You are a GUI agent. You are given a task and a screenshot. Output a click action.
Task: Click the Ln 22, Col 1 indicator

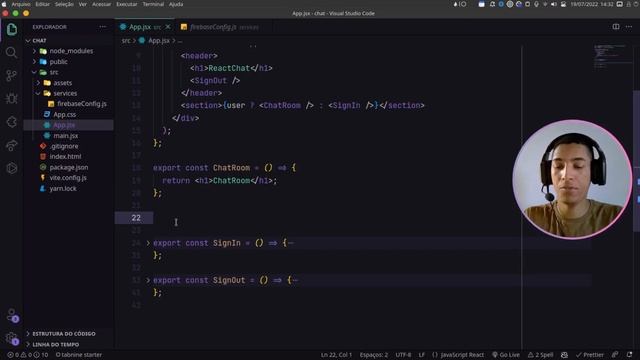point(336,355)
